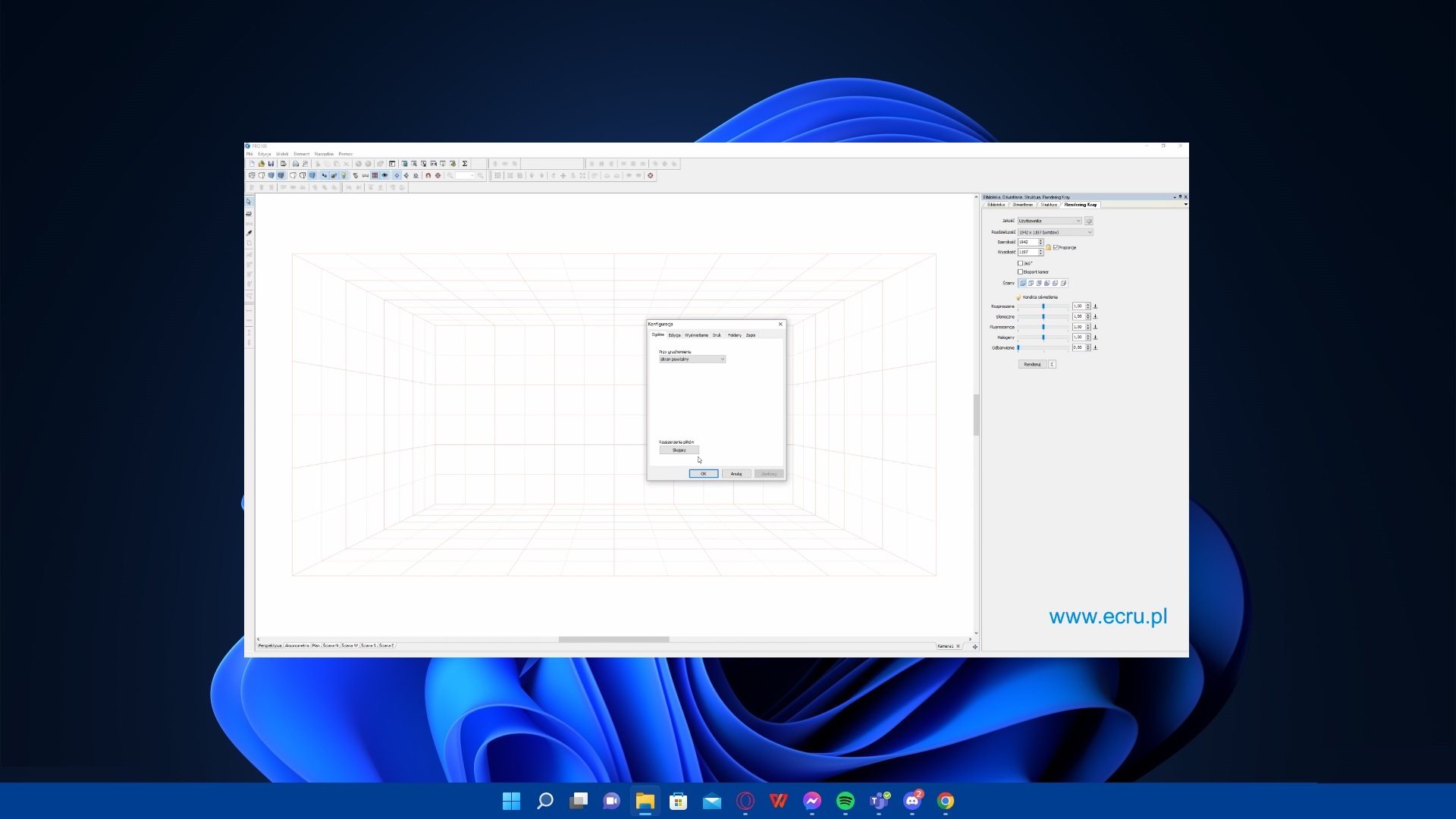This screenshot has height=819, width=1456.
Task: Uncheck the Proporcje checkbox
Action: [1056, 247]
